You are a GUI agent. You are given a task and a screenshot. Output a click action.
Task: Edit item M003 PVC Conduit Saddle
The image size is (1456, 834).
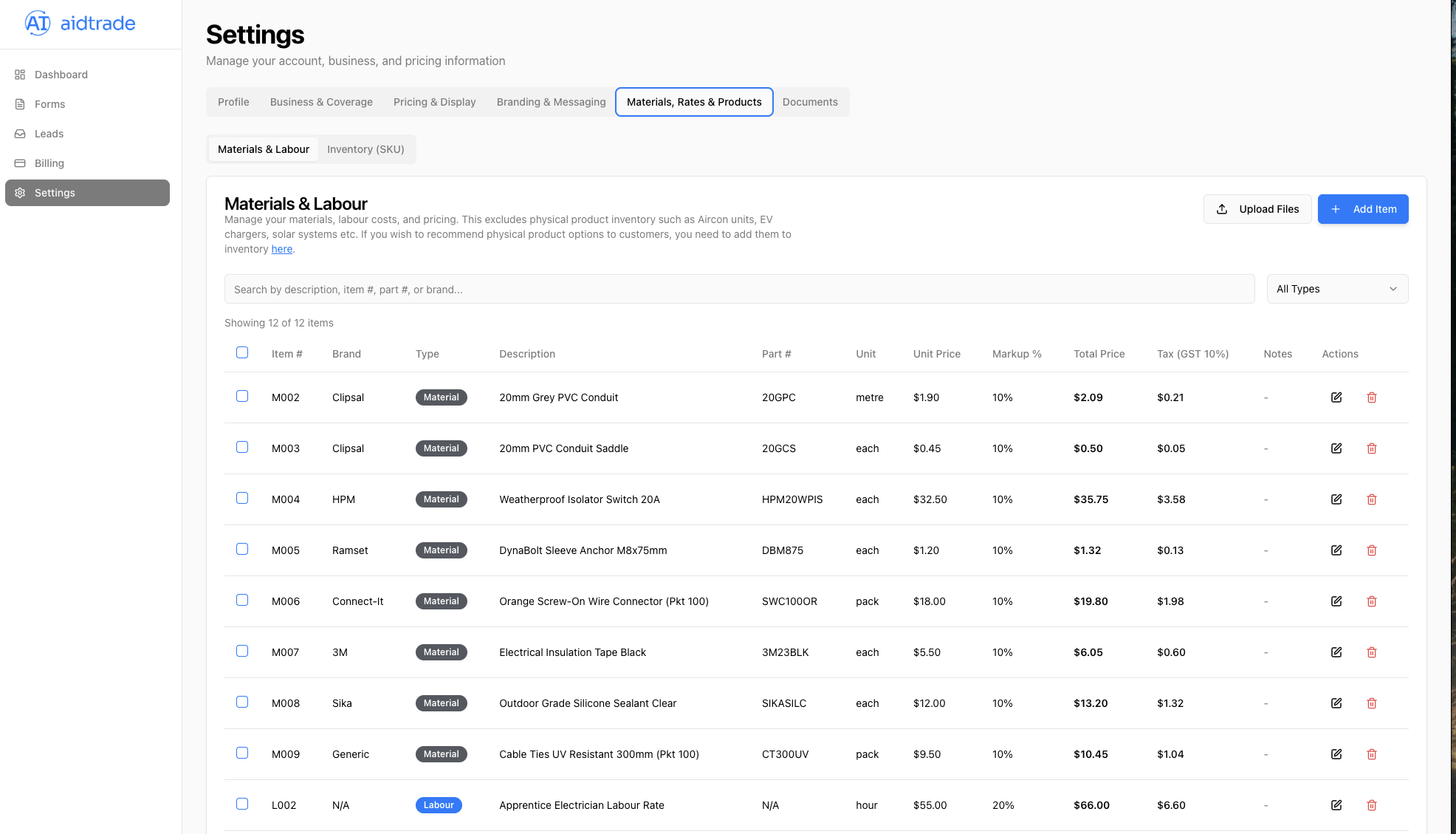(x=1336, y=448)
